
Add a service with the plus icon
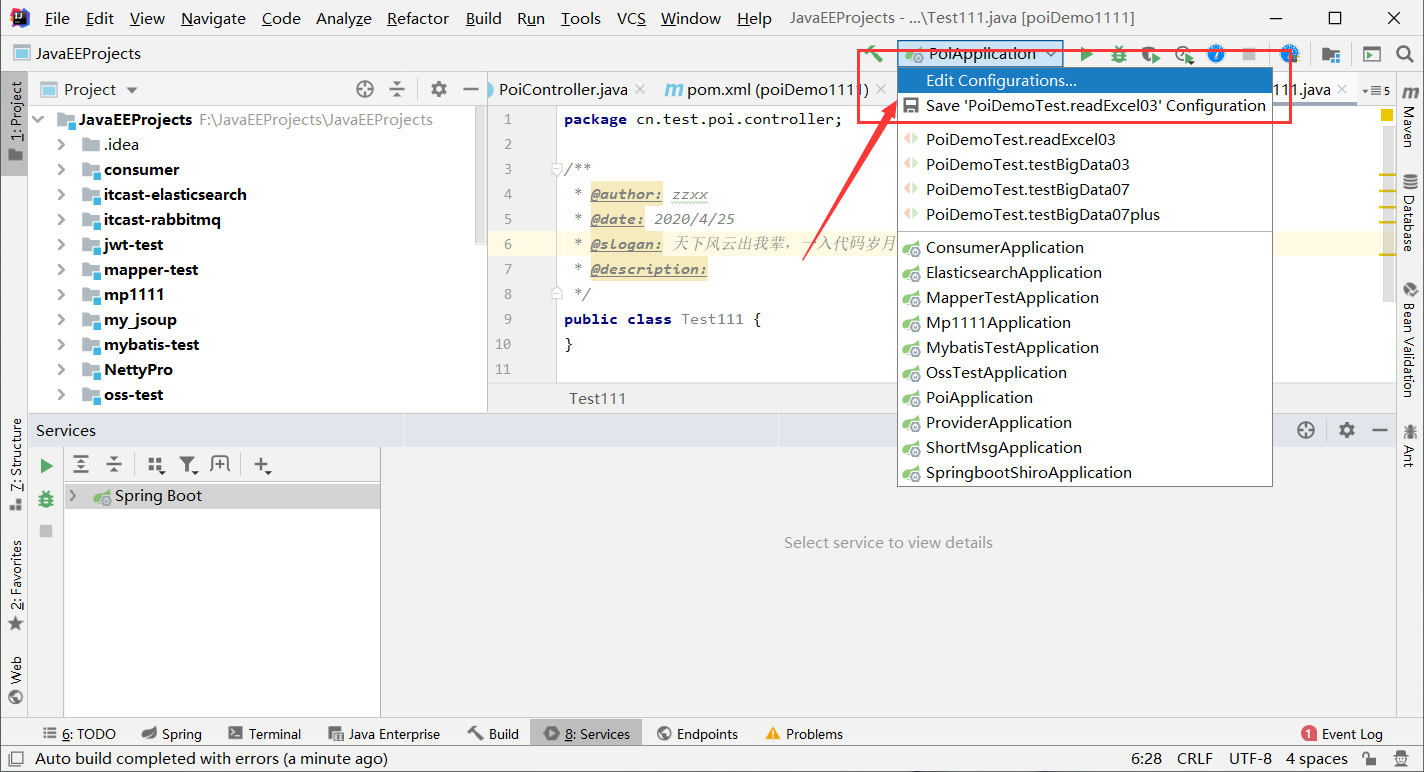click(263, 464)
